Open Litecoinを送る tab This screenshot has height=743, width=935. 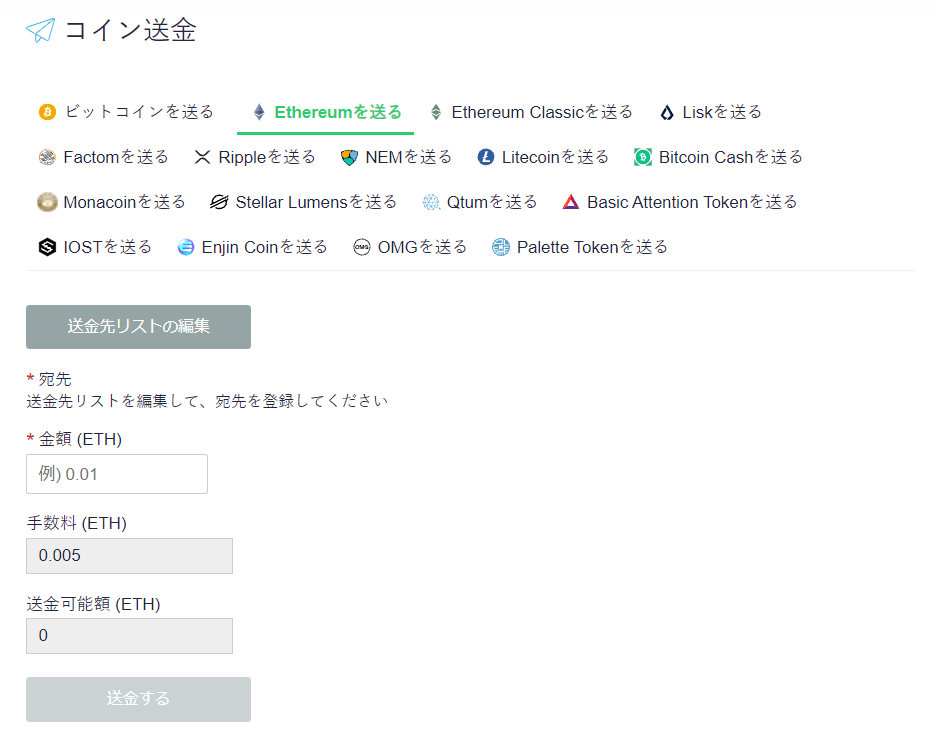[543, 157]
